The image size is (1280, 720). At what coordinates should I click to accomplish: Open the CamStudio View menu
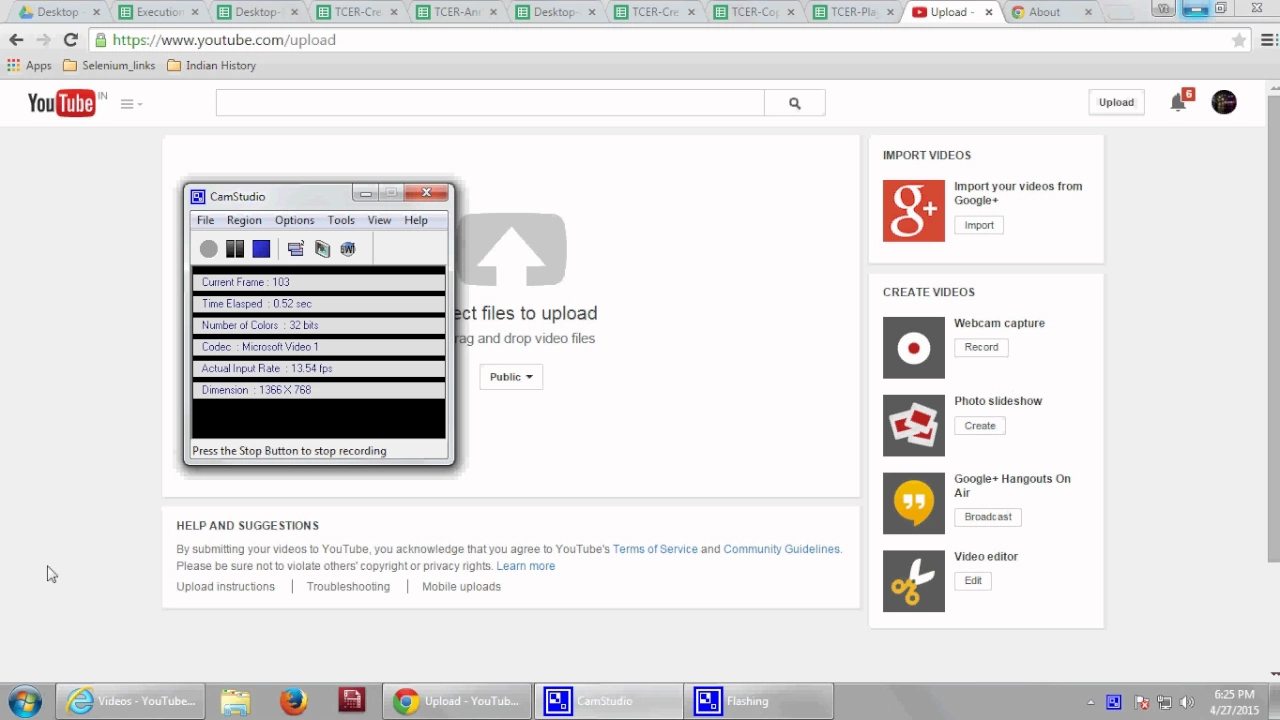click(x=379, y=220)
